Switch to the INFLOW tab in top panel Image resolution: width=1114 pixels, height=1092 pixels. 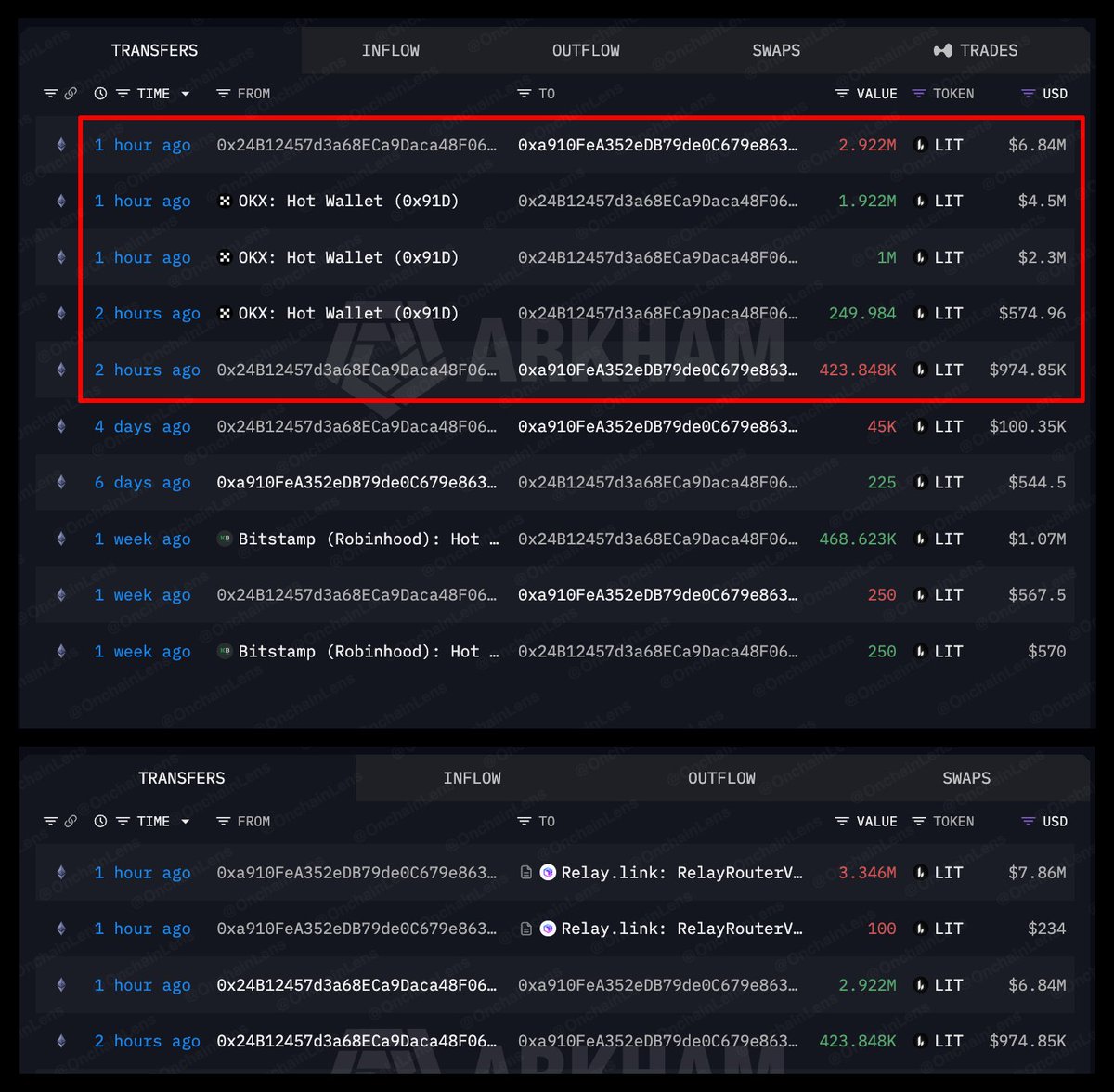pyautogui.click(x=391, y=51)
